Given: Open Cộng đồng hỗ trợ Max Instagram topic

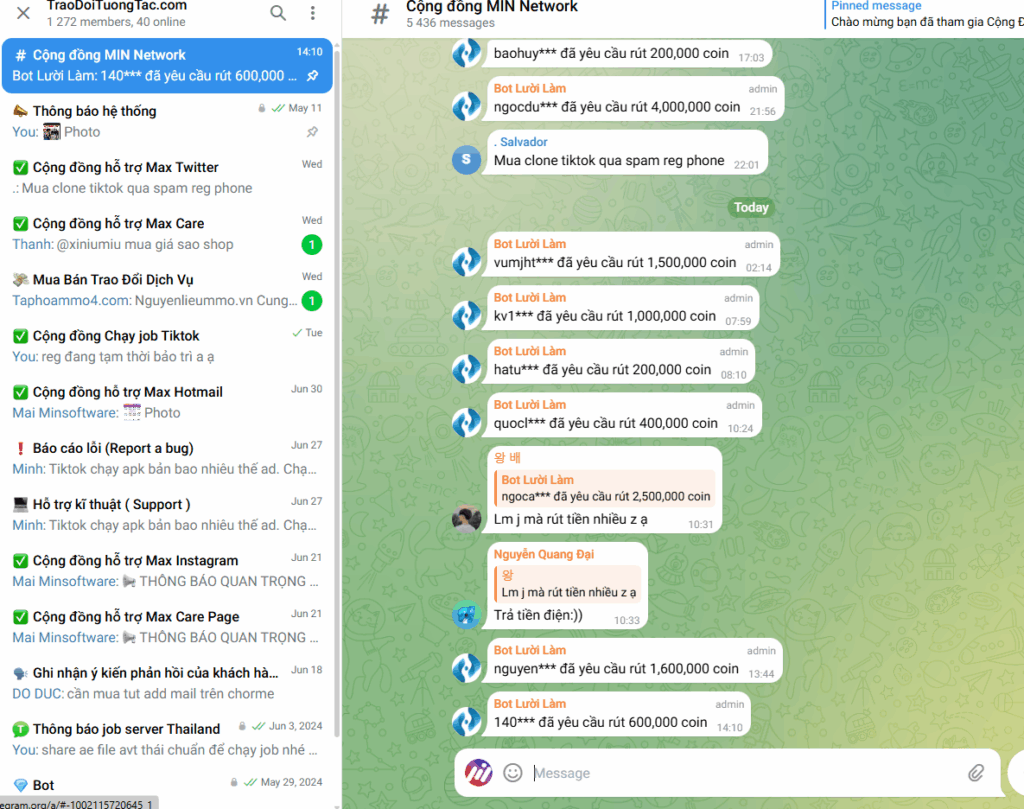Looking at the screenshot, I should pos(167,571).
